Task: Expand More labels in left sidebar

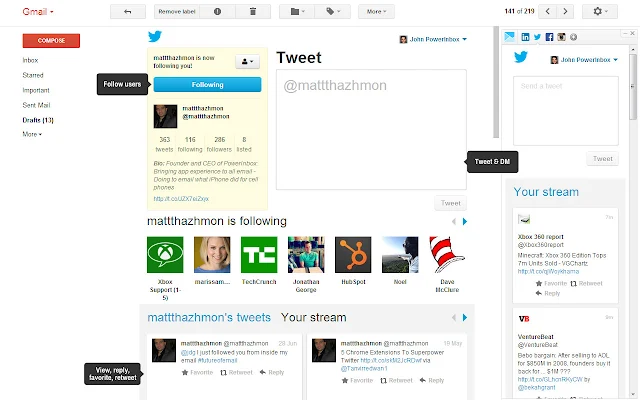Action: point(32,134)
